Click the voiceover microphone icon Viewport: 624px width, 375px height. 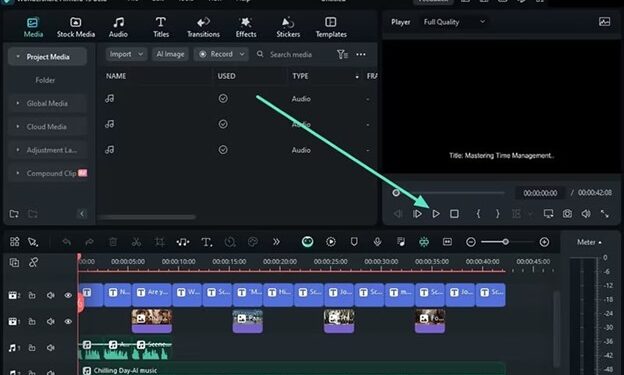(x=377, y=242)
